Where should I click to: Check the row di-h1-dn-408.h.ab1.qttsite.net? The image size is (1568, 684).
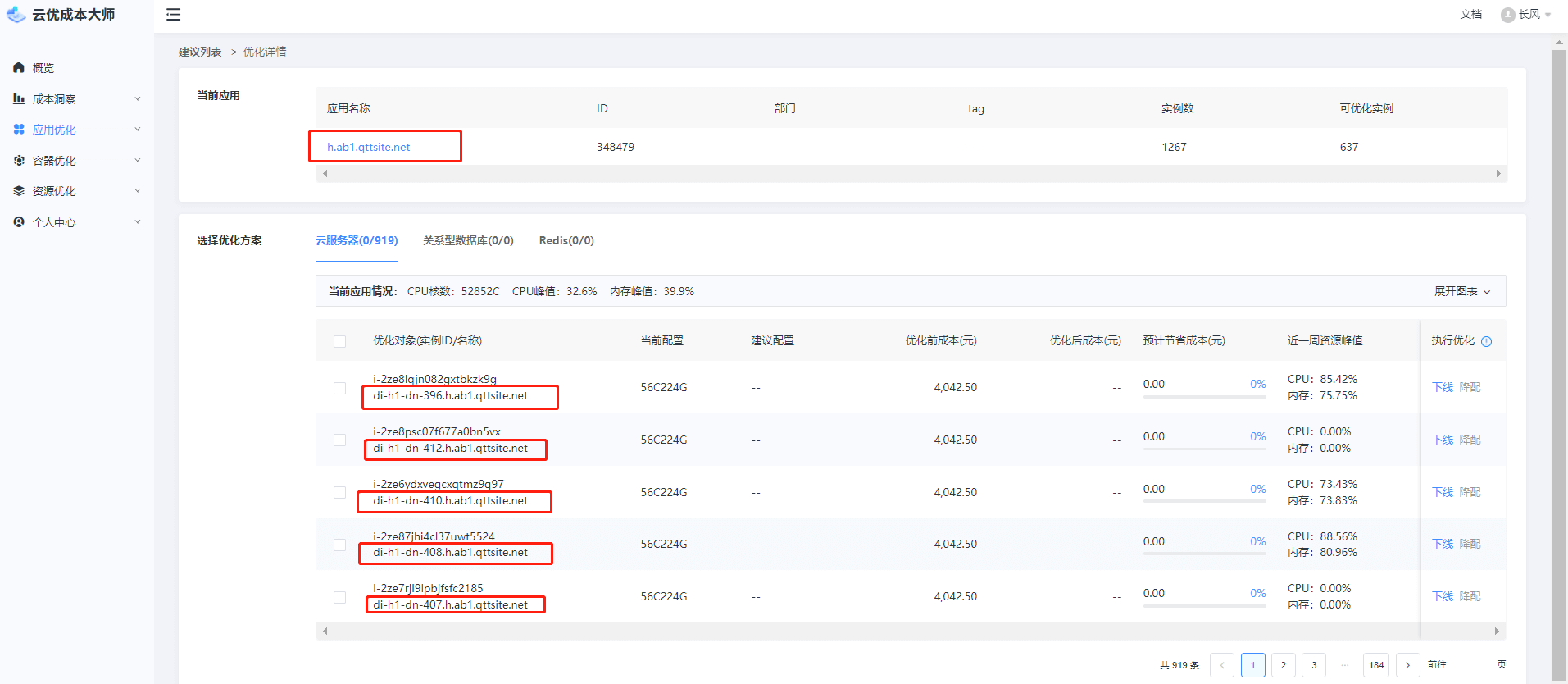click(x=339, y=545)
